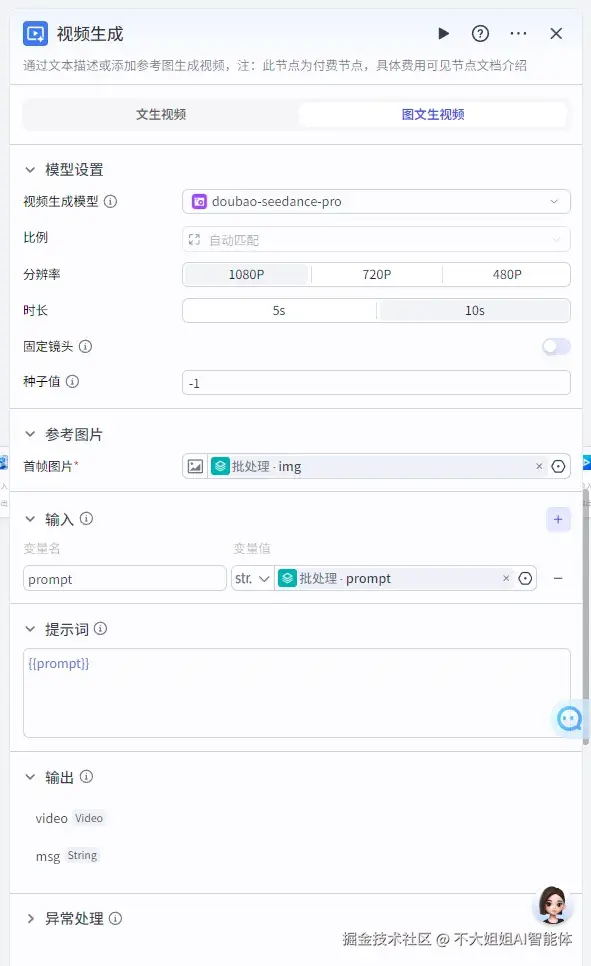This screenshot has width=591, height=966.
Task: Show info for 种子值
Action: point(72,381)
